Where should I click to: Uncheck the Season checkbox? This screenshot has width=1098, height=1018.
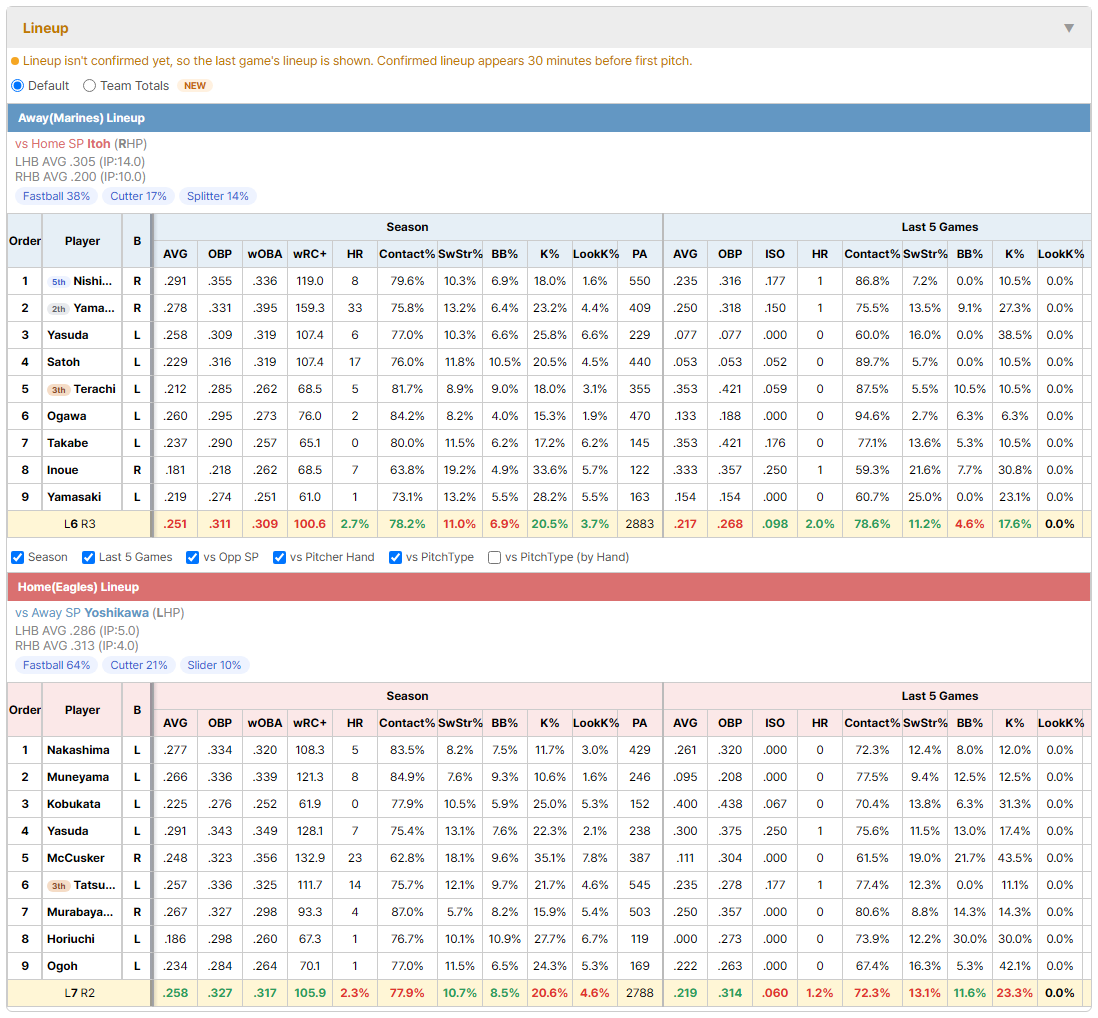18,557
